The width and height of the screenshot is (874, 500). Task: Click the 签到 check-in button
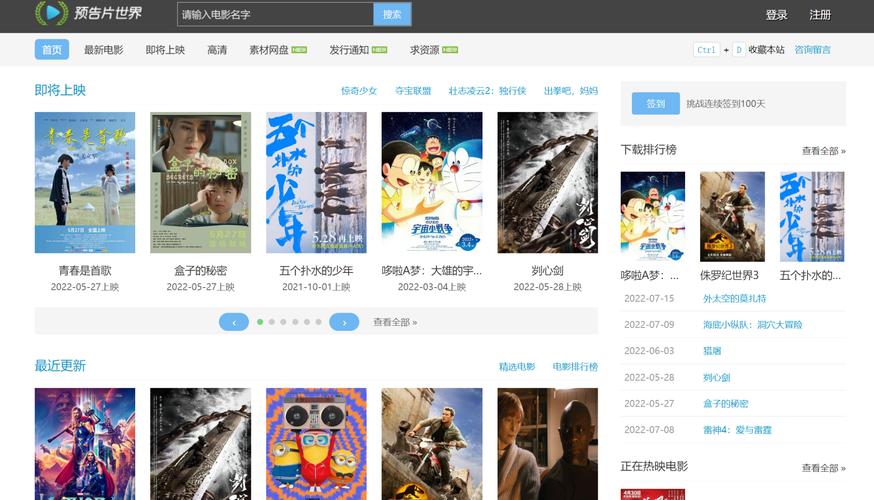tap(656, 103)
